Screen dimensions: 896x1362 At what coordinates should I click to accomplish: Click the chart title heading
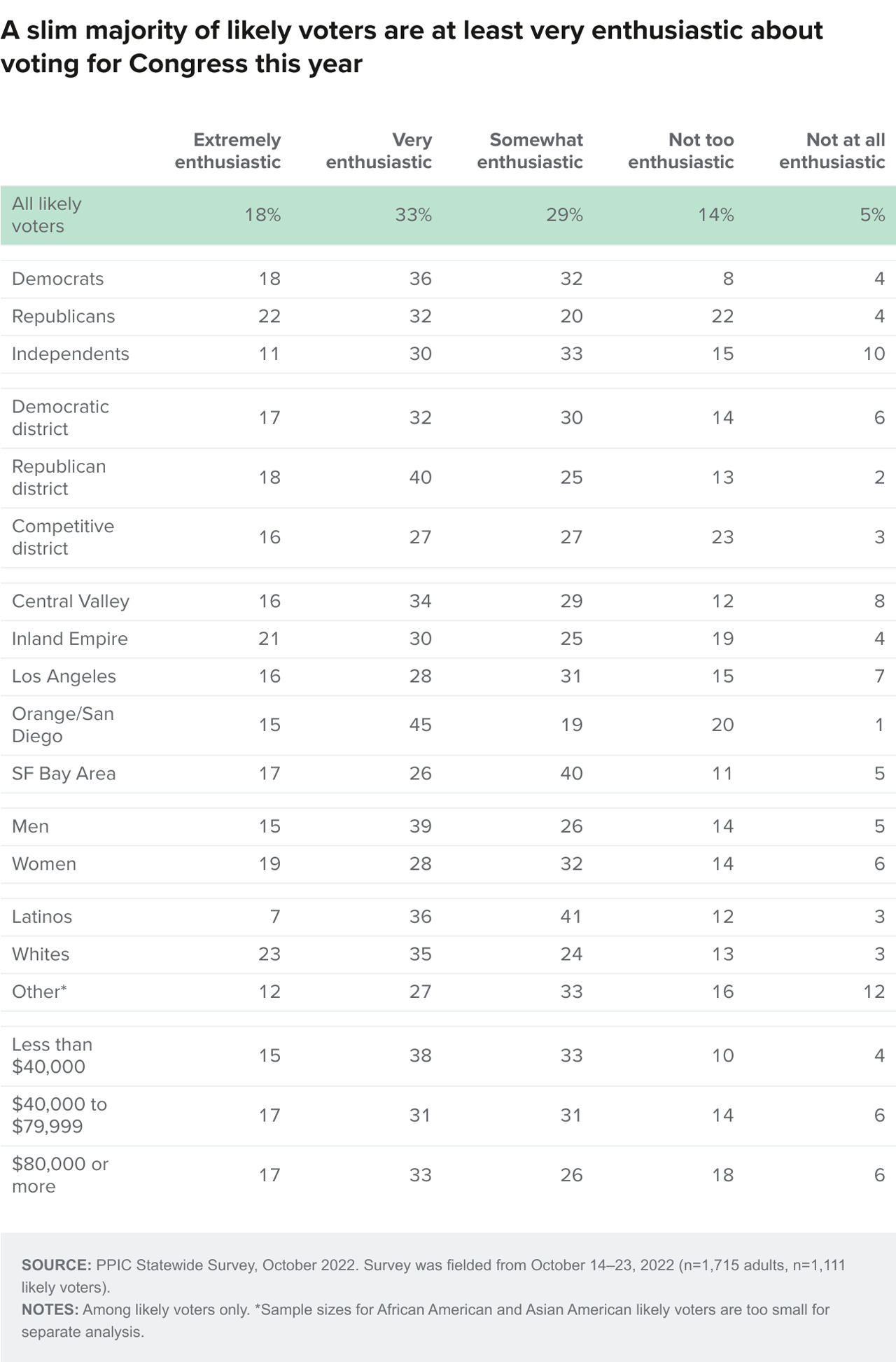coord(412,47)
